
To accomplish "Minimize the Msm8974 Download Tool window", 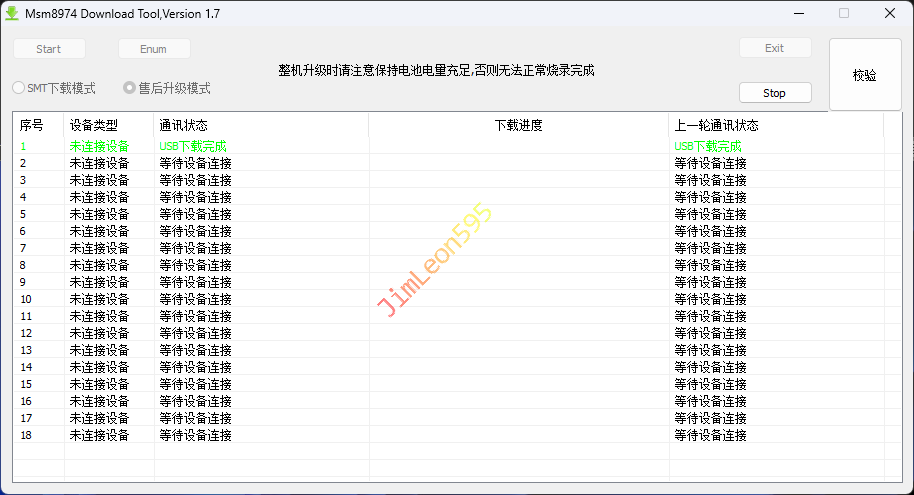I will pyautogui.click(x=798, y=14).
